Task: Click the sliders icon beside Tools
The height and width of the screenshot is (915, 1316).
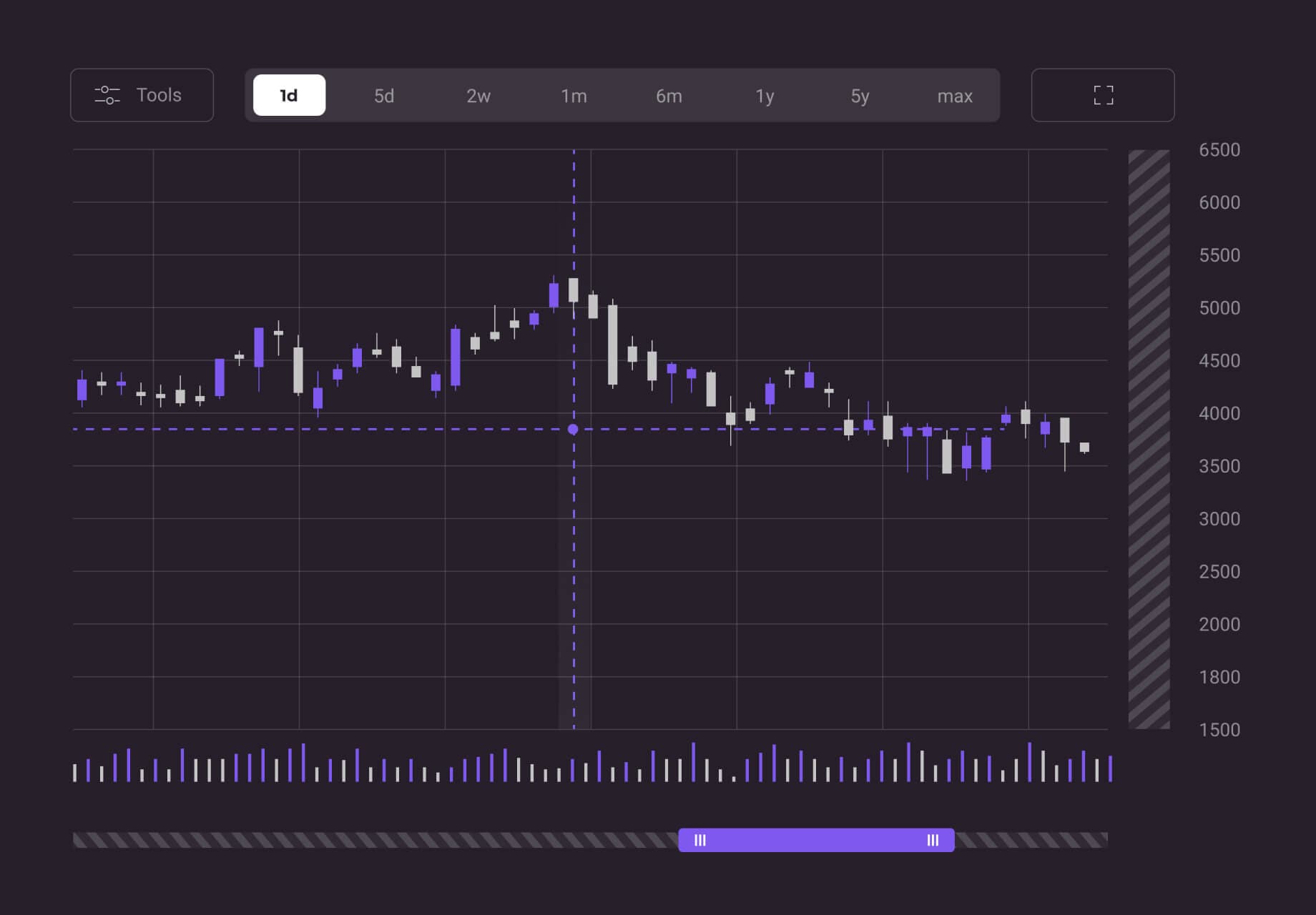Action: [x=107, y=95]
